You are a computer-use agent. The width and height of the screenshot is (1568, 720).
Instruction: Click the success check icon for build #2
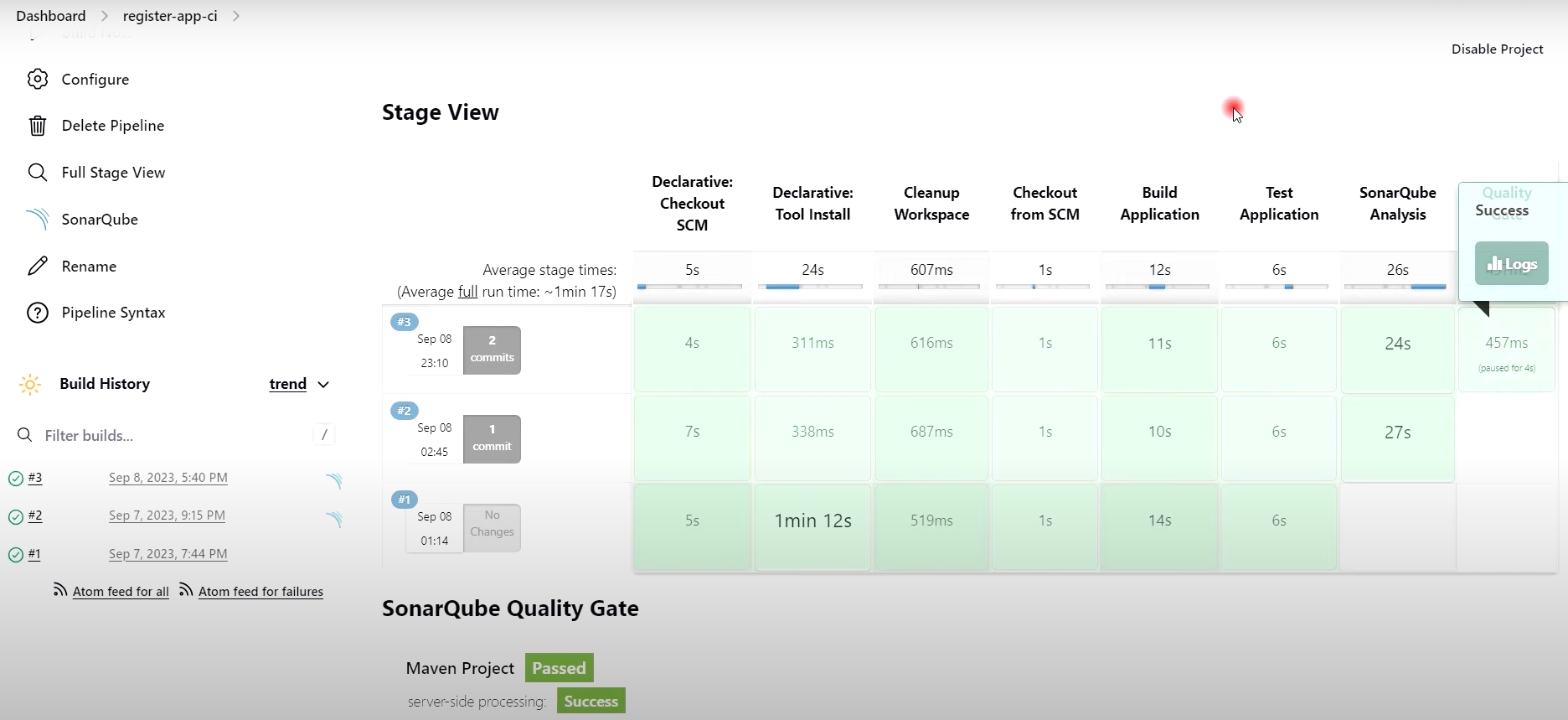tap(15, 516)
